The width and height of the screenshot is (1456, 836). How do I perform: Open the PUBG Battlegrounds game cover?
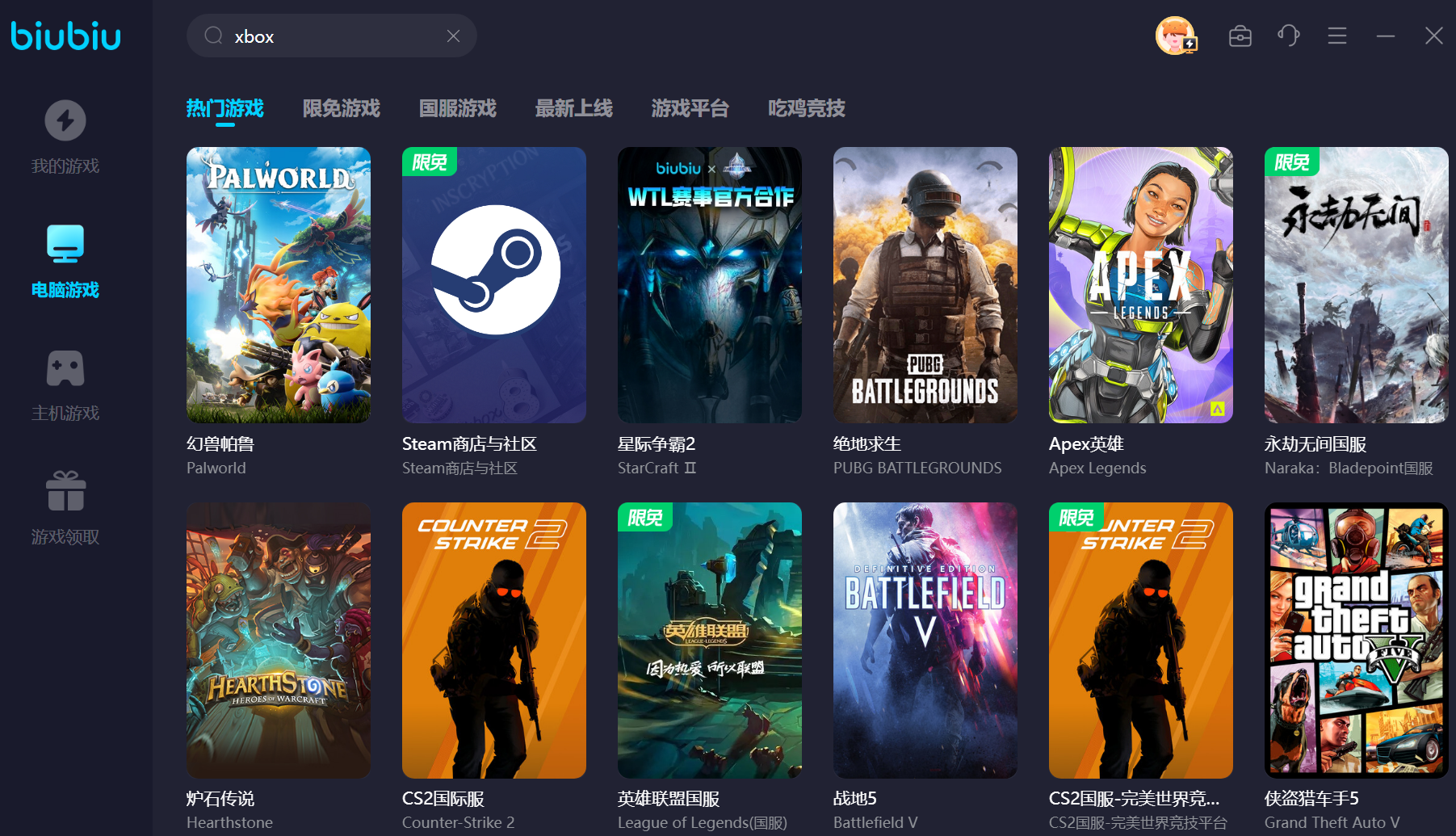pyautogui.click(x=925, y=285)
